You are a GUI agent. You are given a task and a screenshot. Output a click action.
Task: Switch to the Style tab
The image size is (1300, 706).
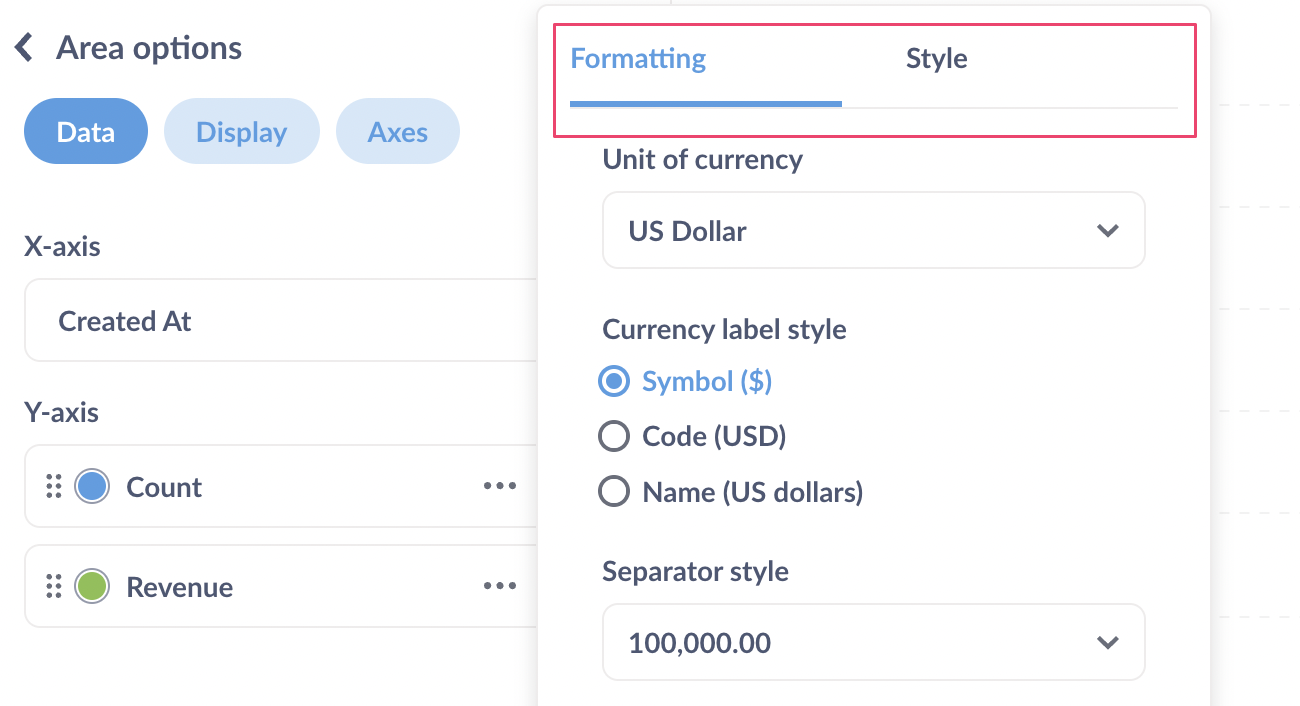(x=936, y=58)
